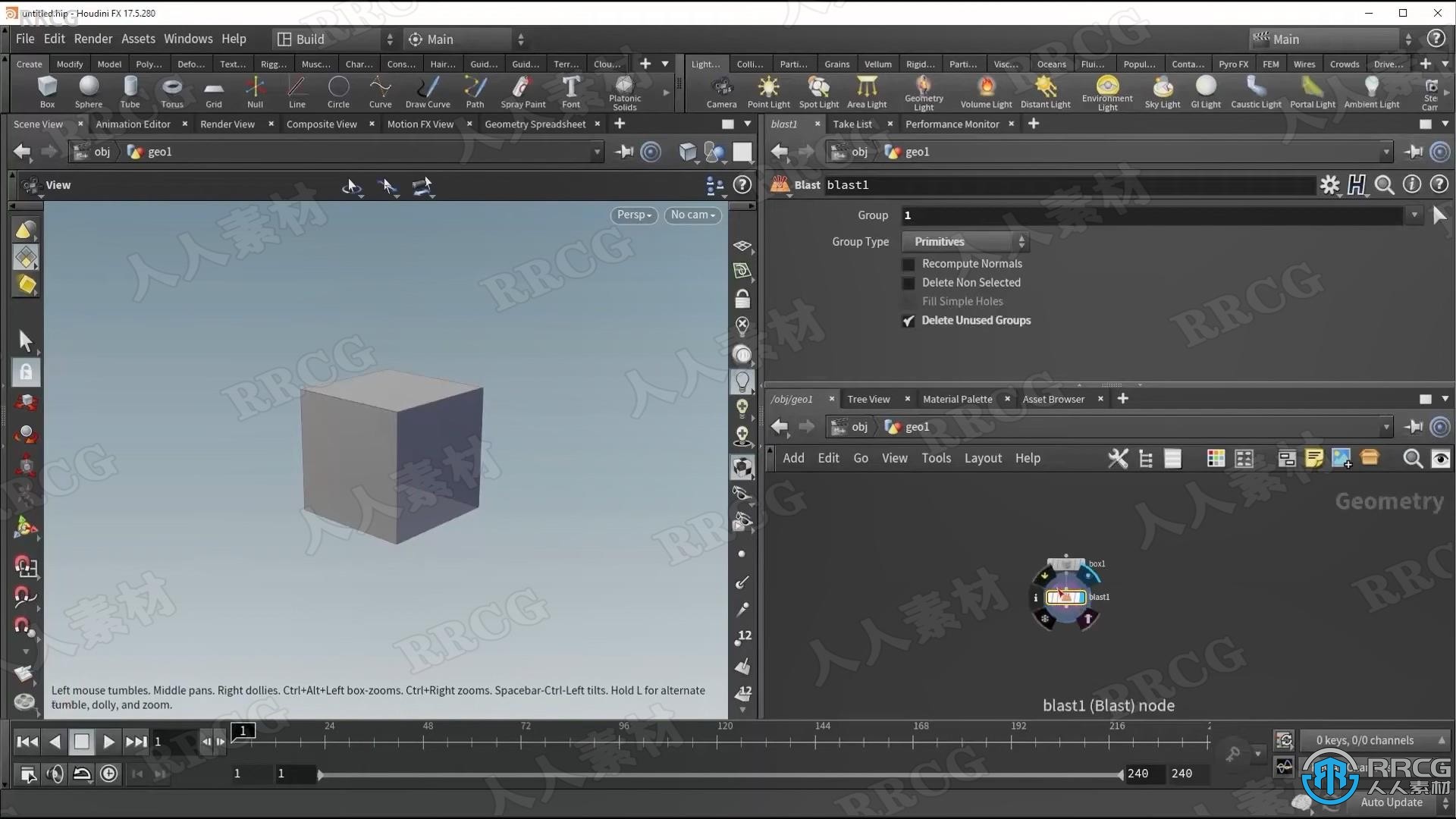Enable Delete Non Selected
The width and height of the screenshot is (1456, 819).
click(x=908, y=283)
